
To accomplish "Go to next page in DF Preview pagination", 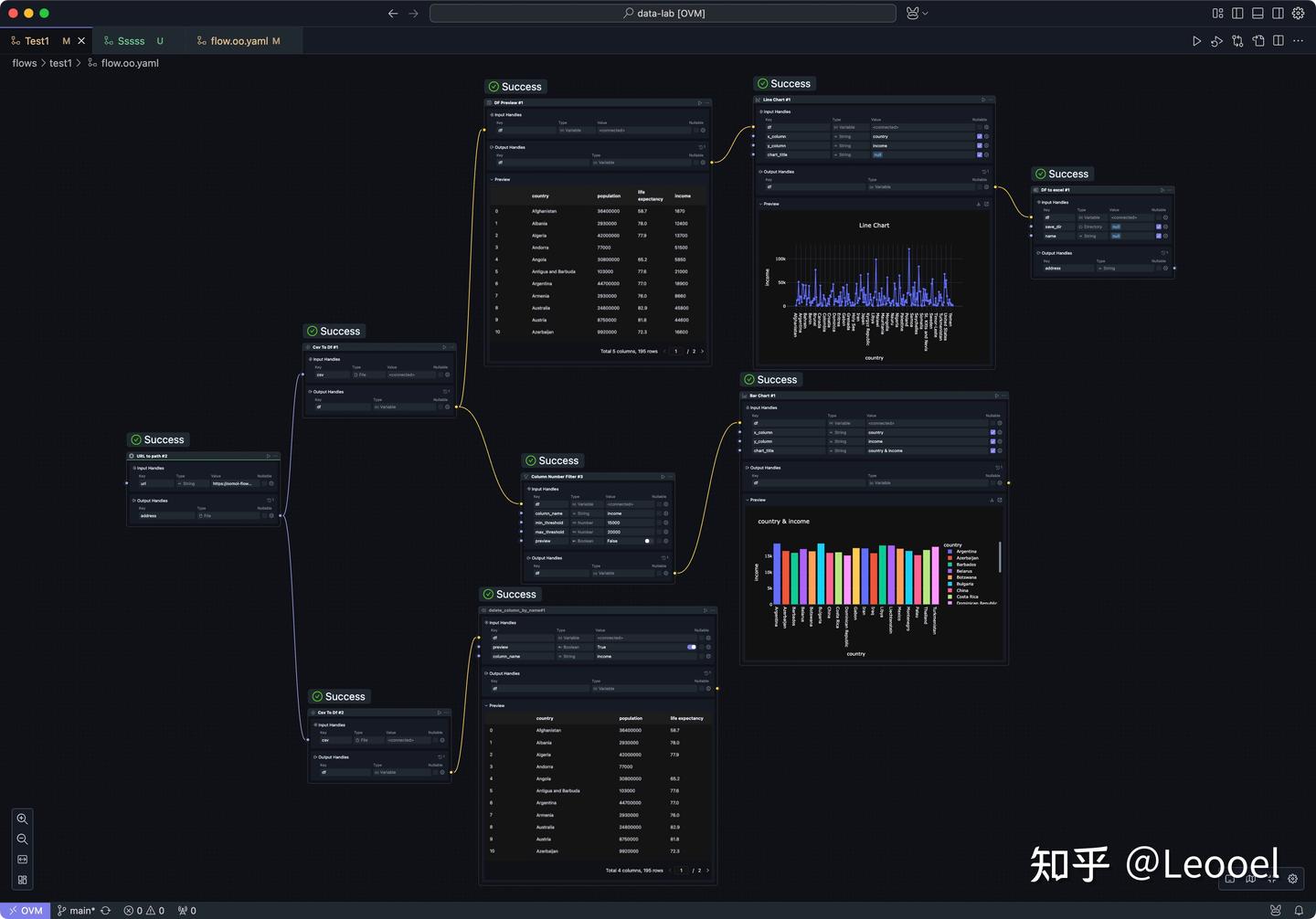I will [702, 351].
